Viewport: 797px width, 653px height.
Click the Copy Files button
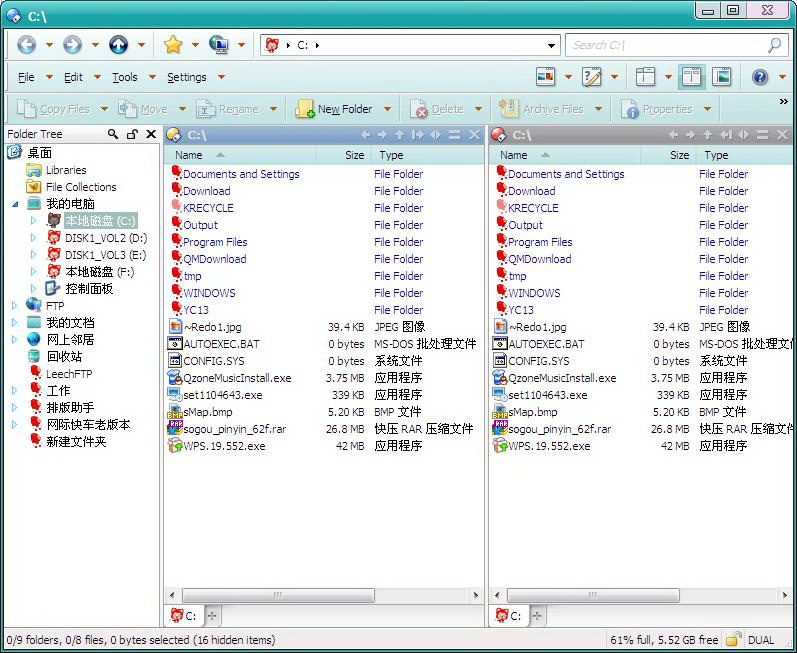click(54, 109)
